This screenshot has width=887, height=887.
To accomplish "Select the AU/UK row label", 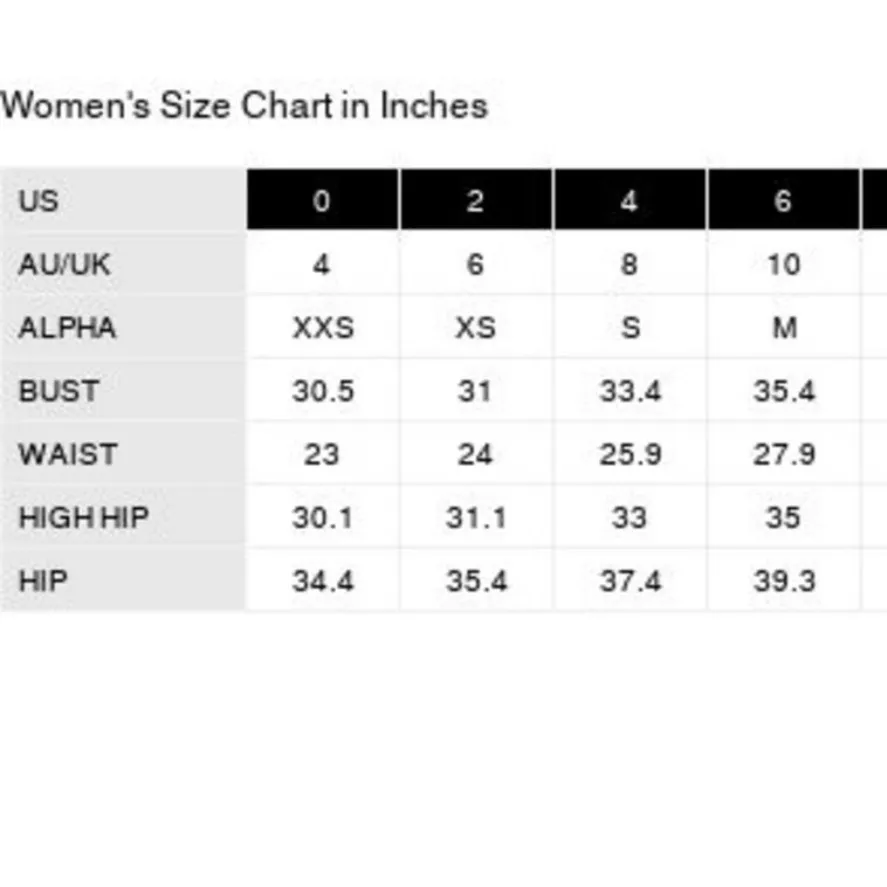I will tap(64, 265).
